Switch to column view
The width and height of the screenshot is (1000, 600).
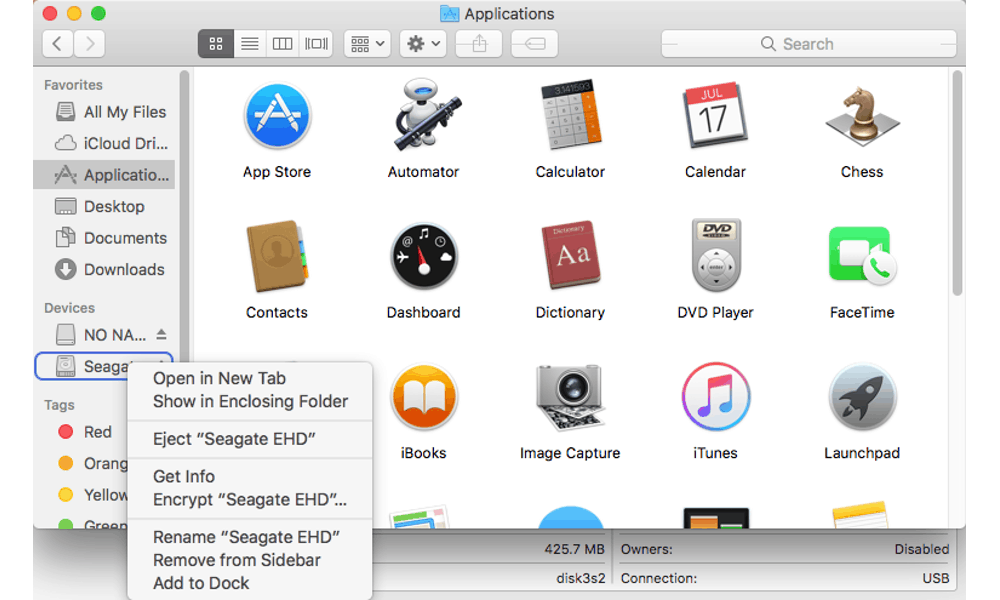(283, 44)
